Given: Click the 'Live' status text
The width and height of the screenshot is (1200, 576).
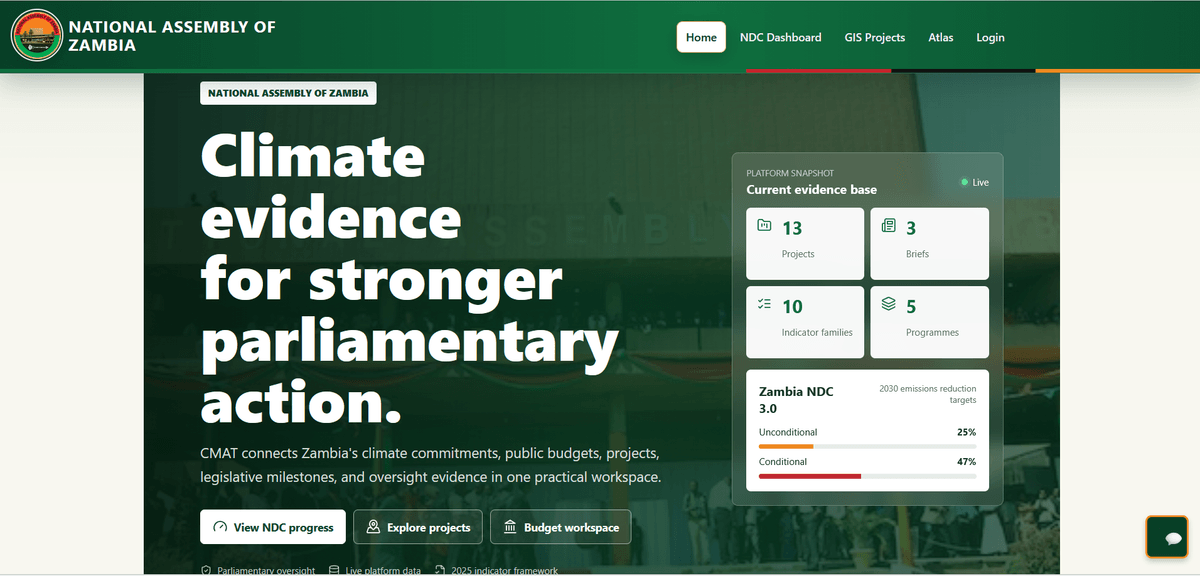Looking at the screenshot, I should [981, 182].
